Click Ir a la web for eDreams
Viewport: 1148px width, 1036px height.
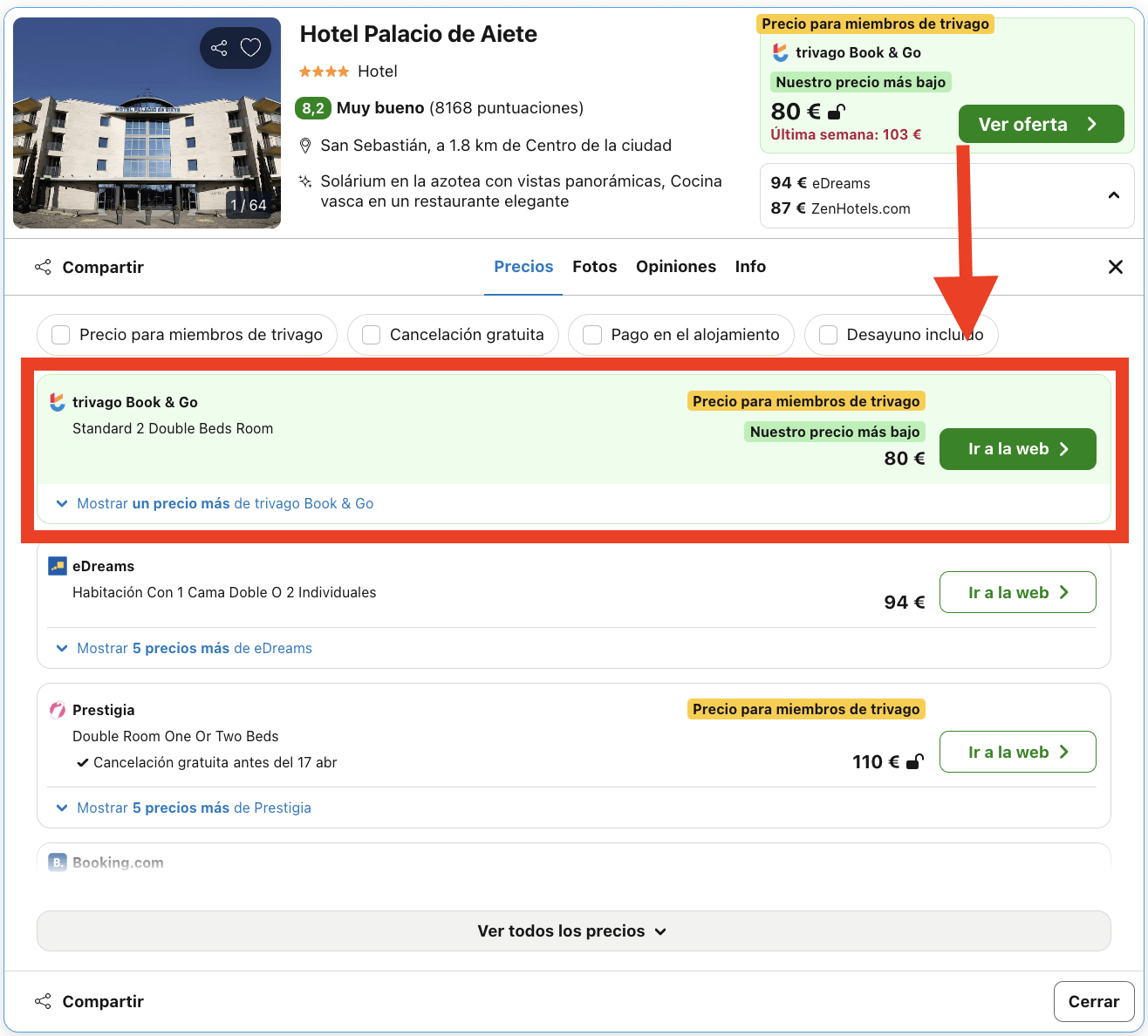(1018, 592)
